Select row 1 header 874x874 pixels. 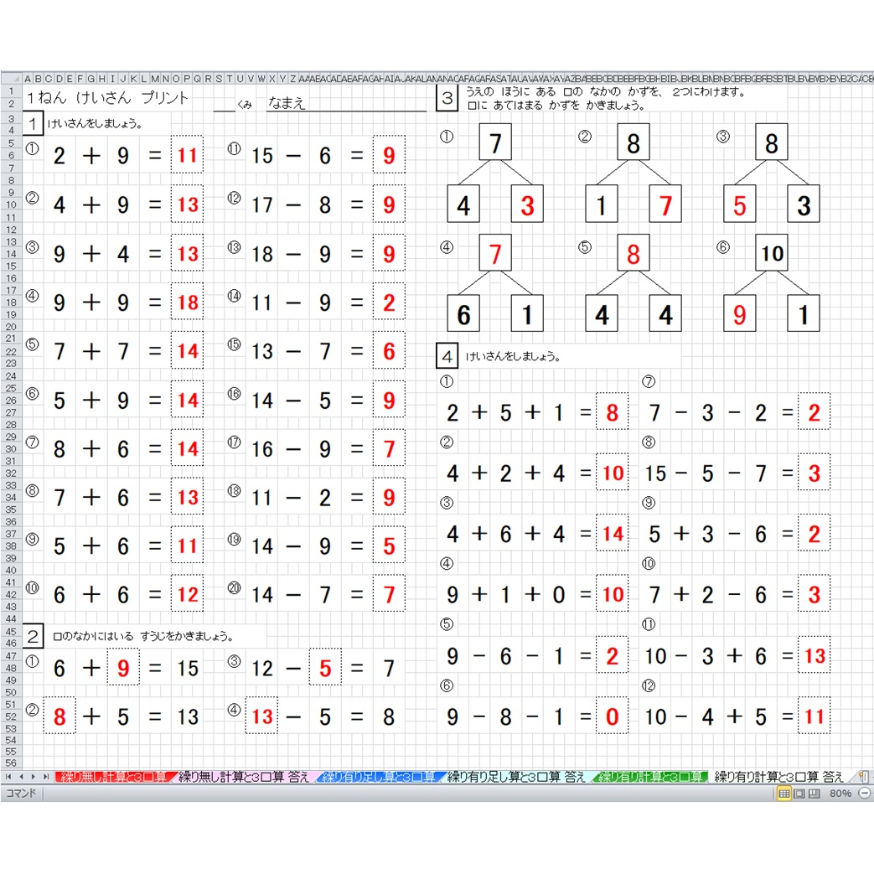pos(11,91)
